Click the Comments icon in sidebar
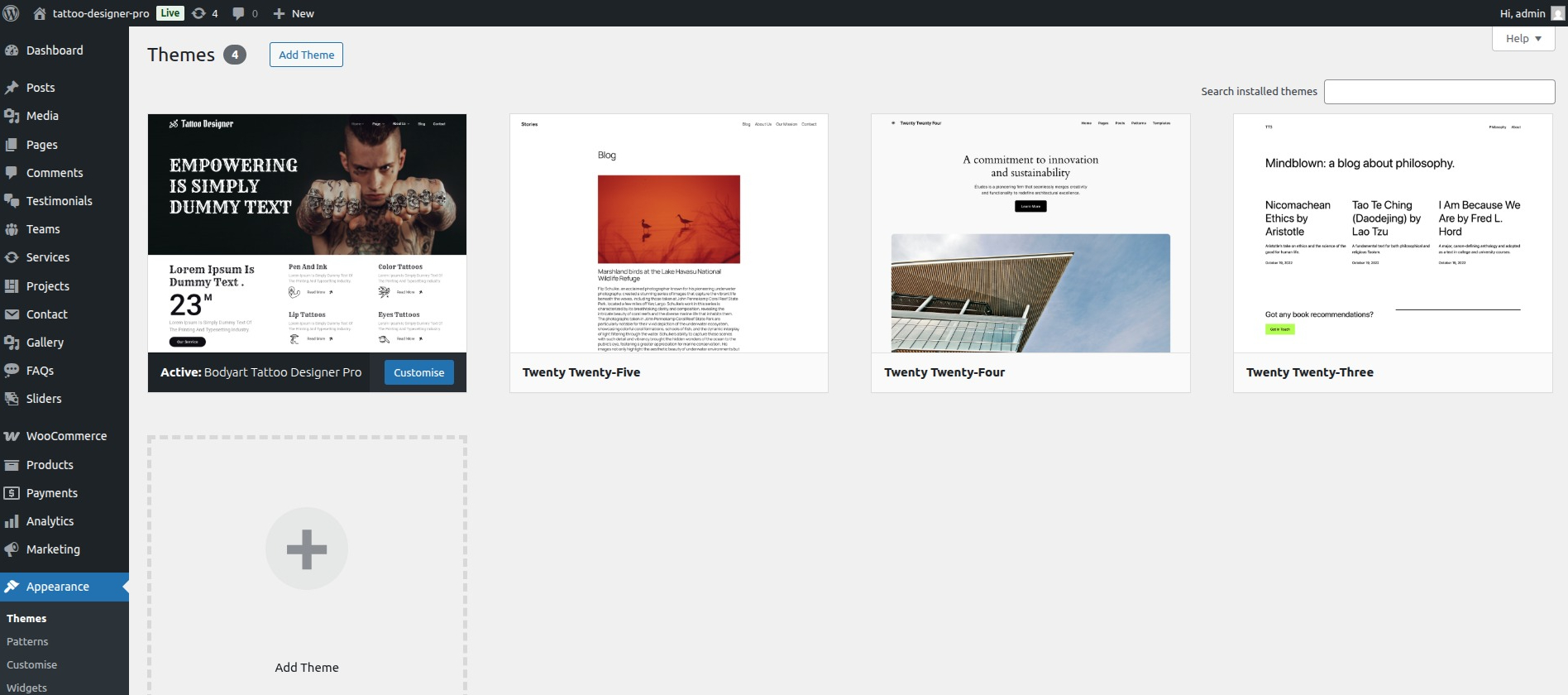 [12, 173]
